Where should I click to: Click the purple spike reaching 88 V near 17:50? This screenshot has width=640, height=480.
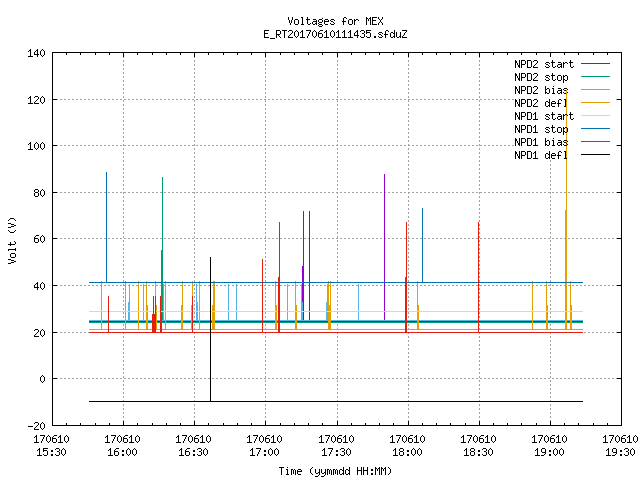384,247
